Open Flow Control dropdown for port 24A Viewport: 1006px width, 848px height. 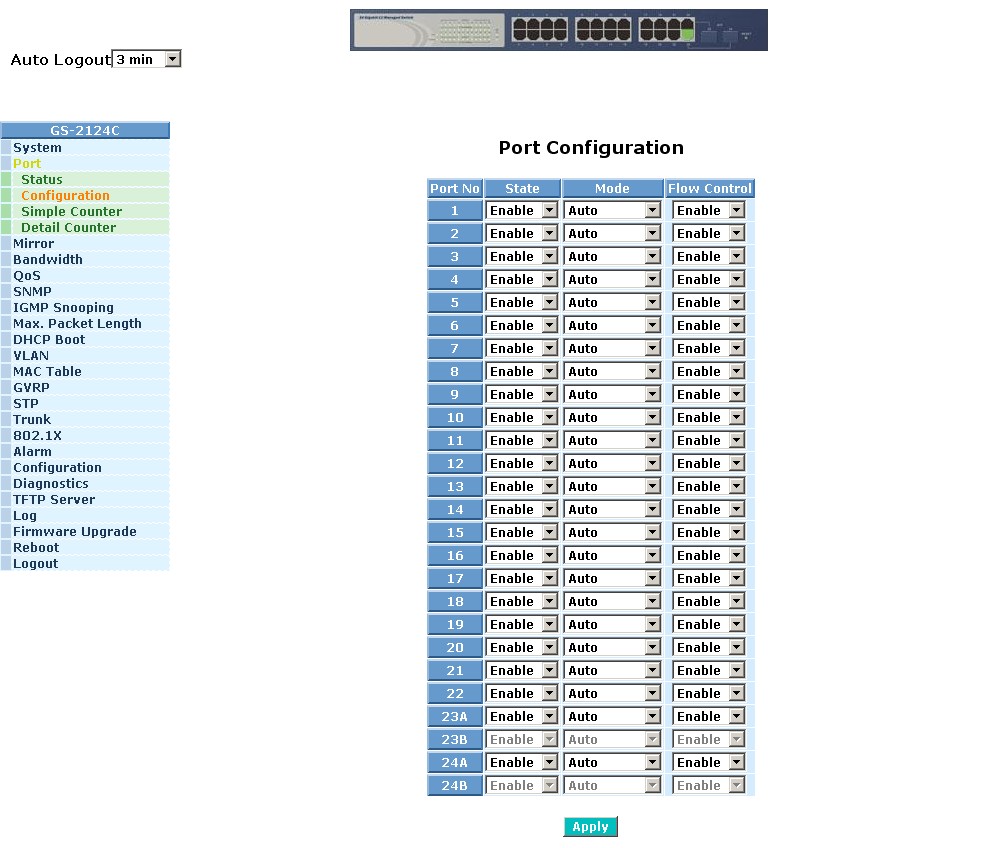point(708,763)
